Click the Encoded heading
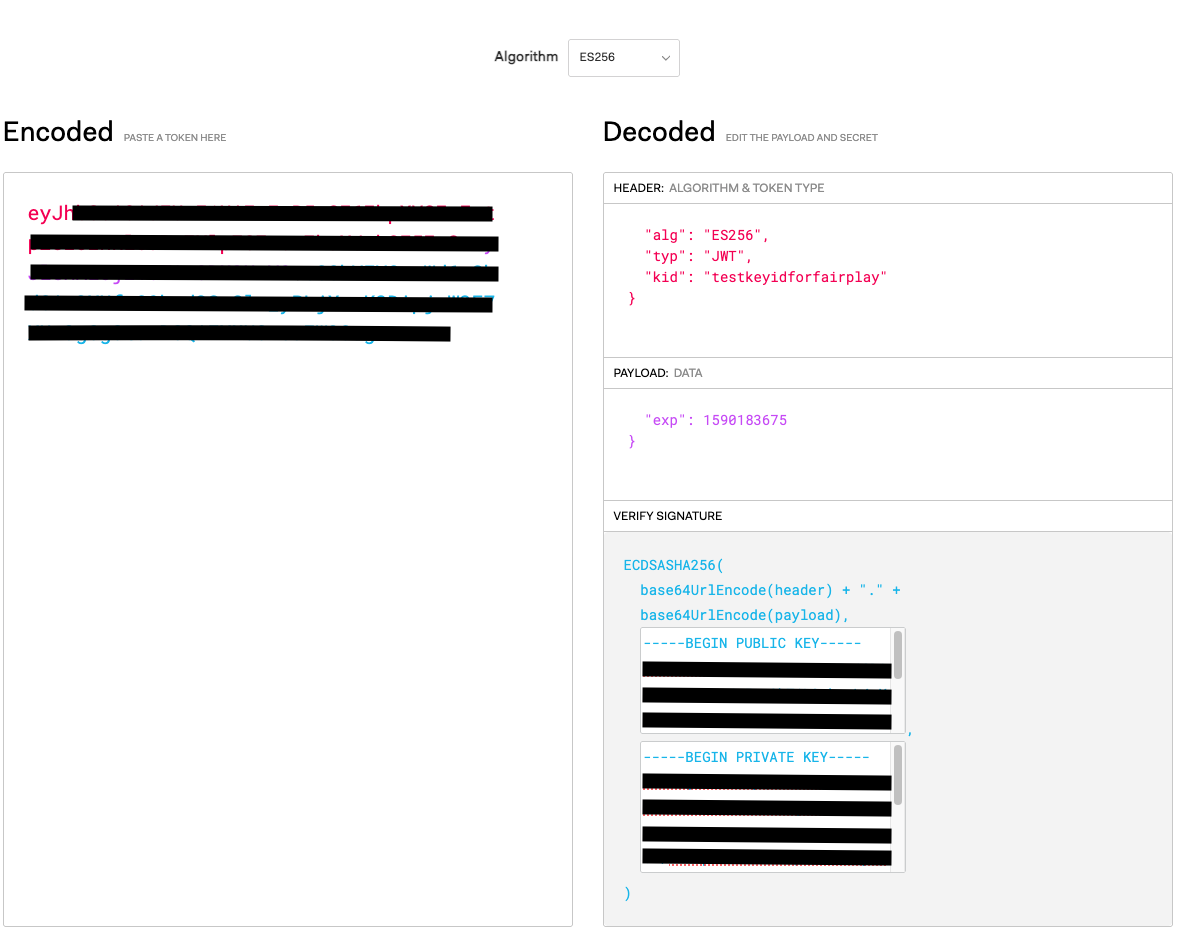The image size is (1179, 942). click(59, 132)
